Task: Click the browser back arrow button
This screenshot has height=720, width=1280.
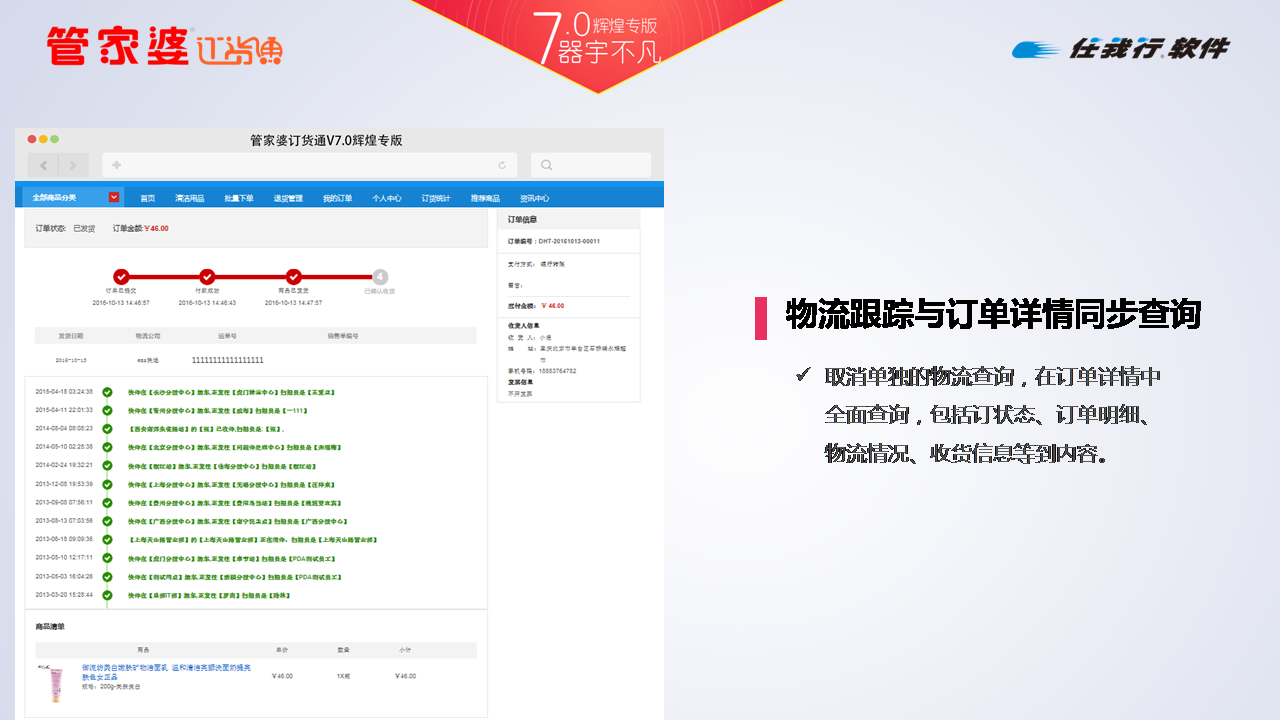Action: (44, 165)
